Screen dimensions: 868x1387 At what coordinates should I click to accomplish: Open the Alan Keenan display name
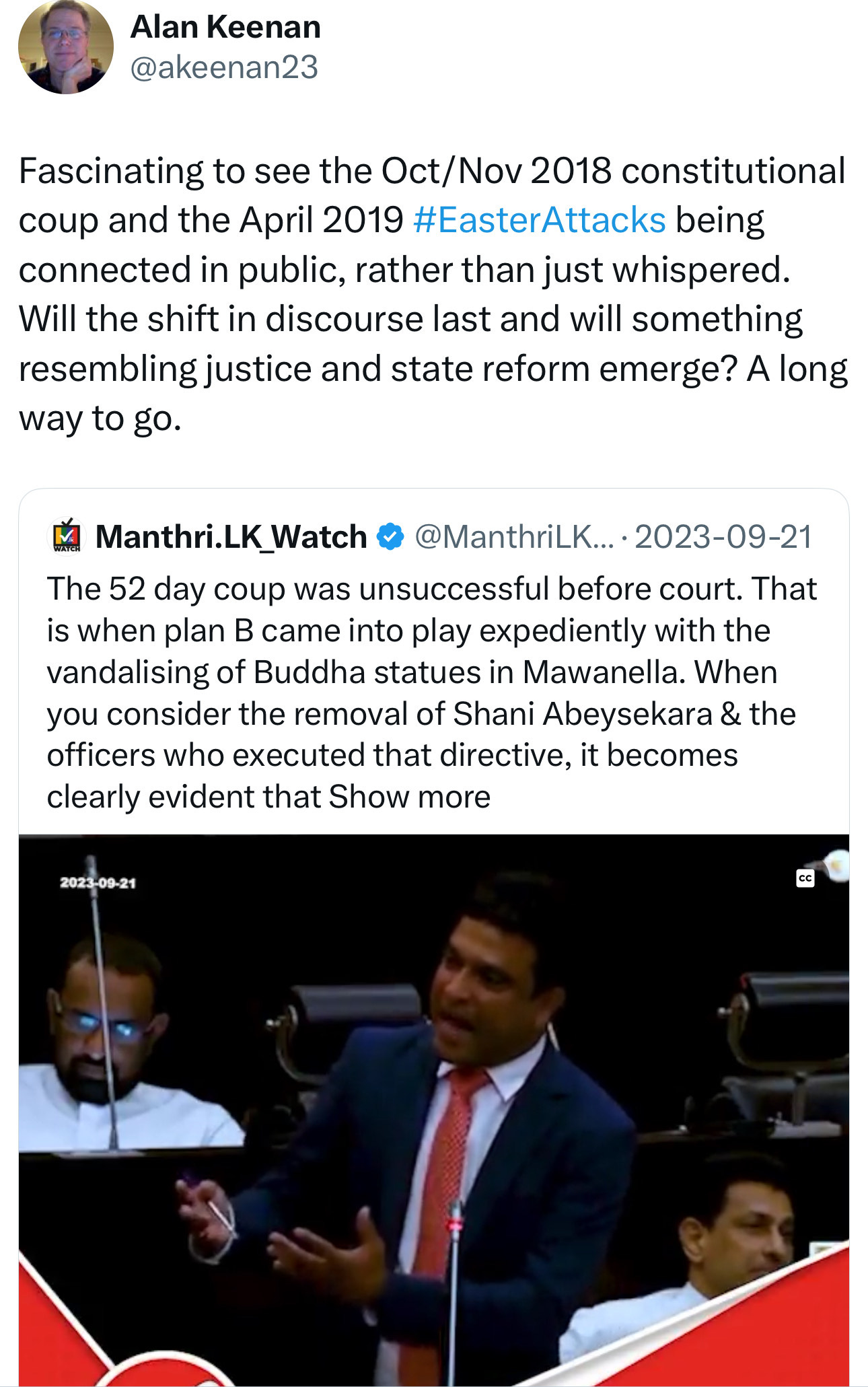[225, 27]
